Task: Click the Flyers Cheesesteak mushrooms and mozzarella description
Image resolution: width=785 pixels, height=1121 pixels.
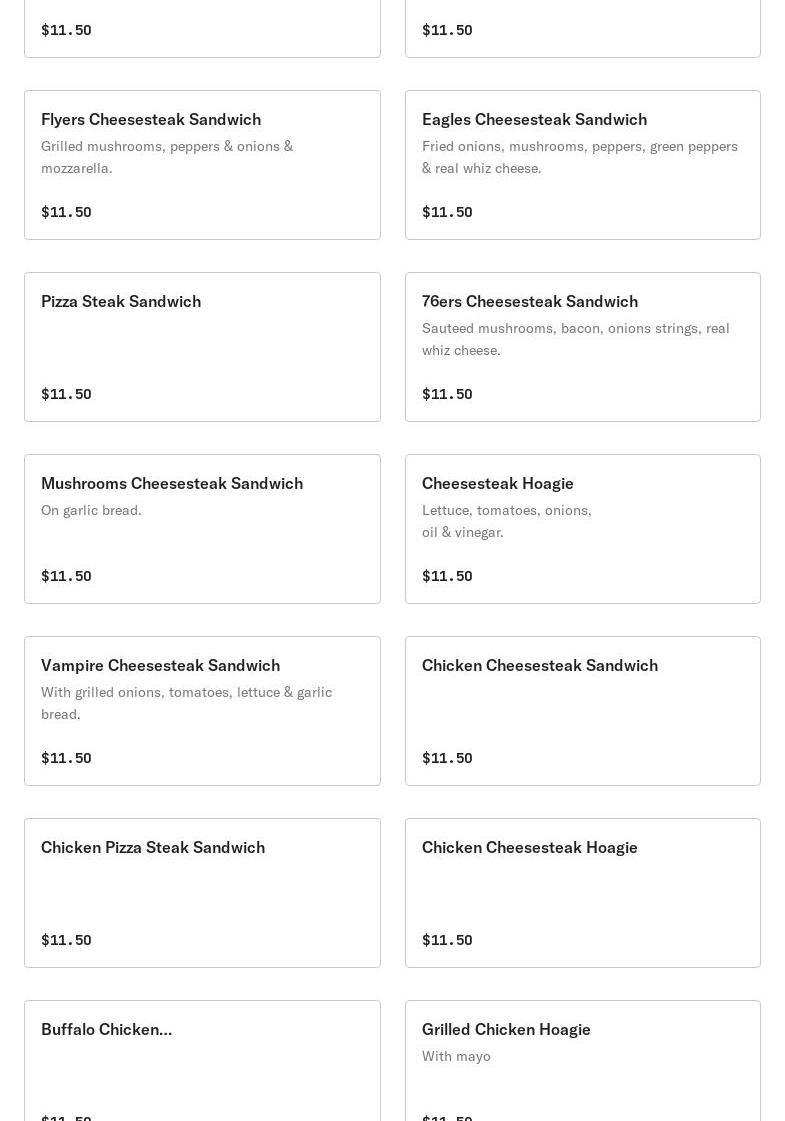Action: (167, 157)
